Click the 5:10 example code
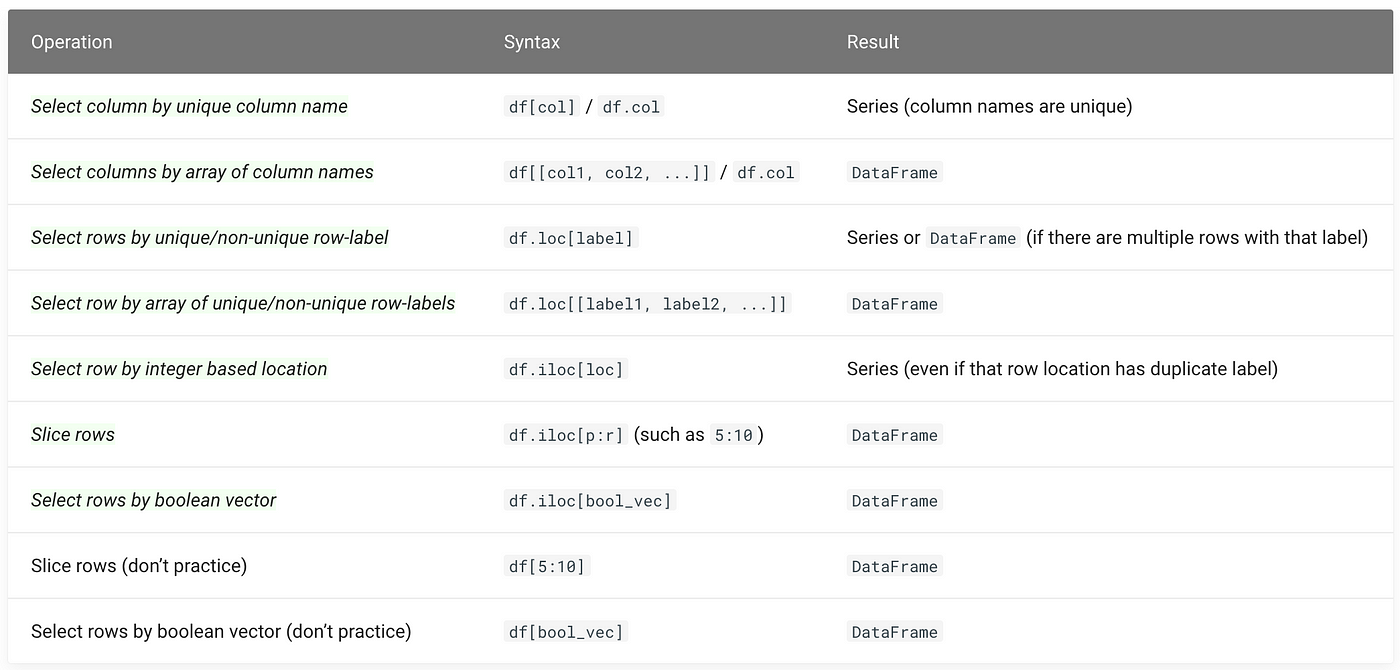1400x670 pixels. [x=733, y=435]
